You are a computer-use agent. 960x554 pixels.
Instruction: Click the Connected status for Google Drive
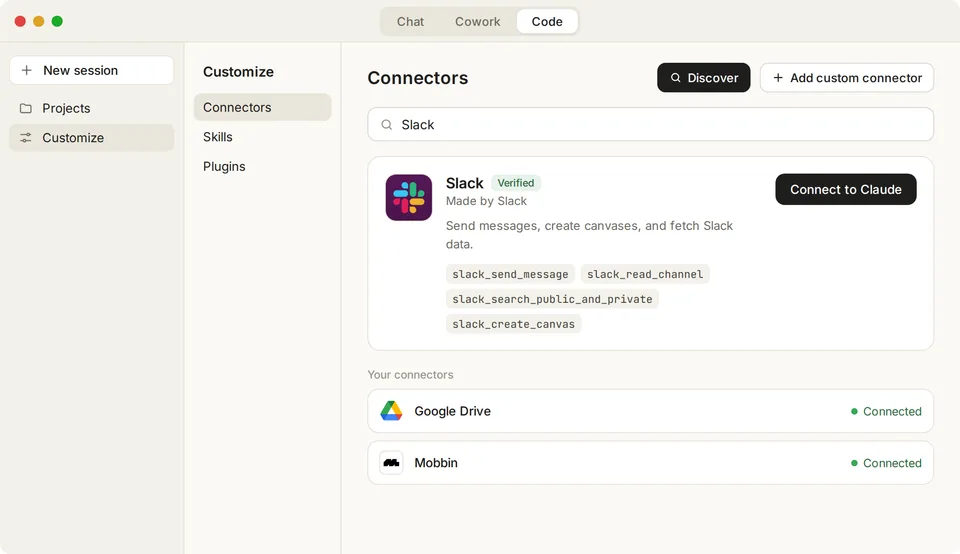point(886,411)
